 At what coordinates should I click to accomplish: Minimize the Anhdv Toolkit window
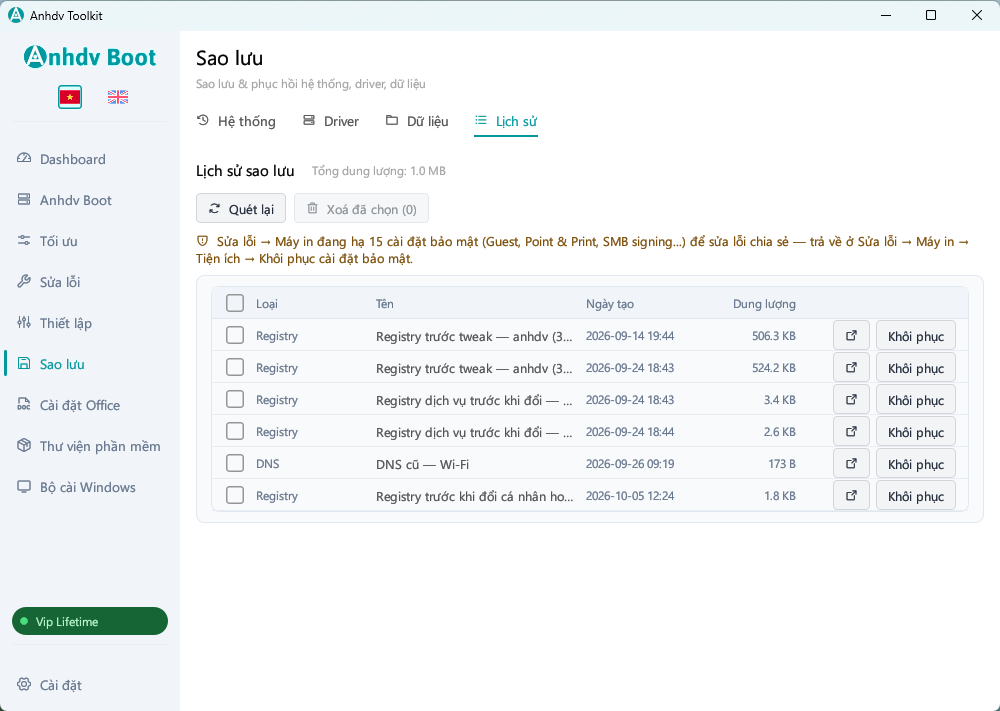coord(886,15)
